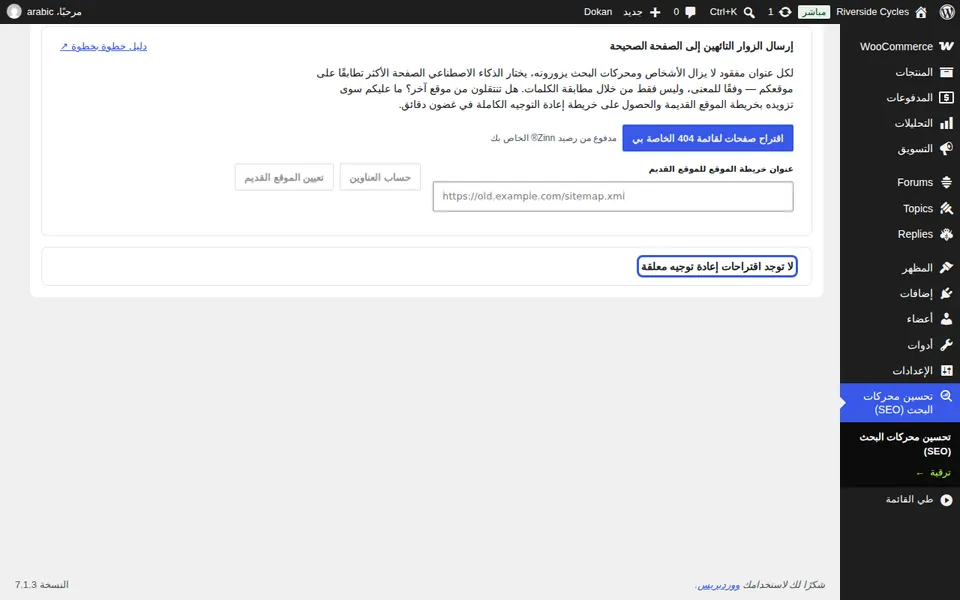The height and width of the screenshot is (600, 960).
Task: Click the تعيين الموقع القديم button
Action: 284,178
